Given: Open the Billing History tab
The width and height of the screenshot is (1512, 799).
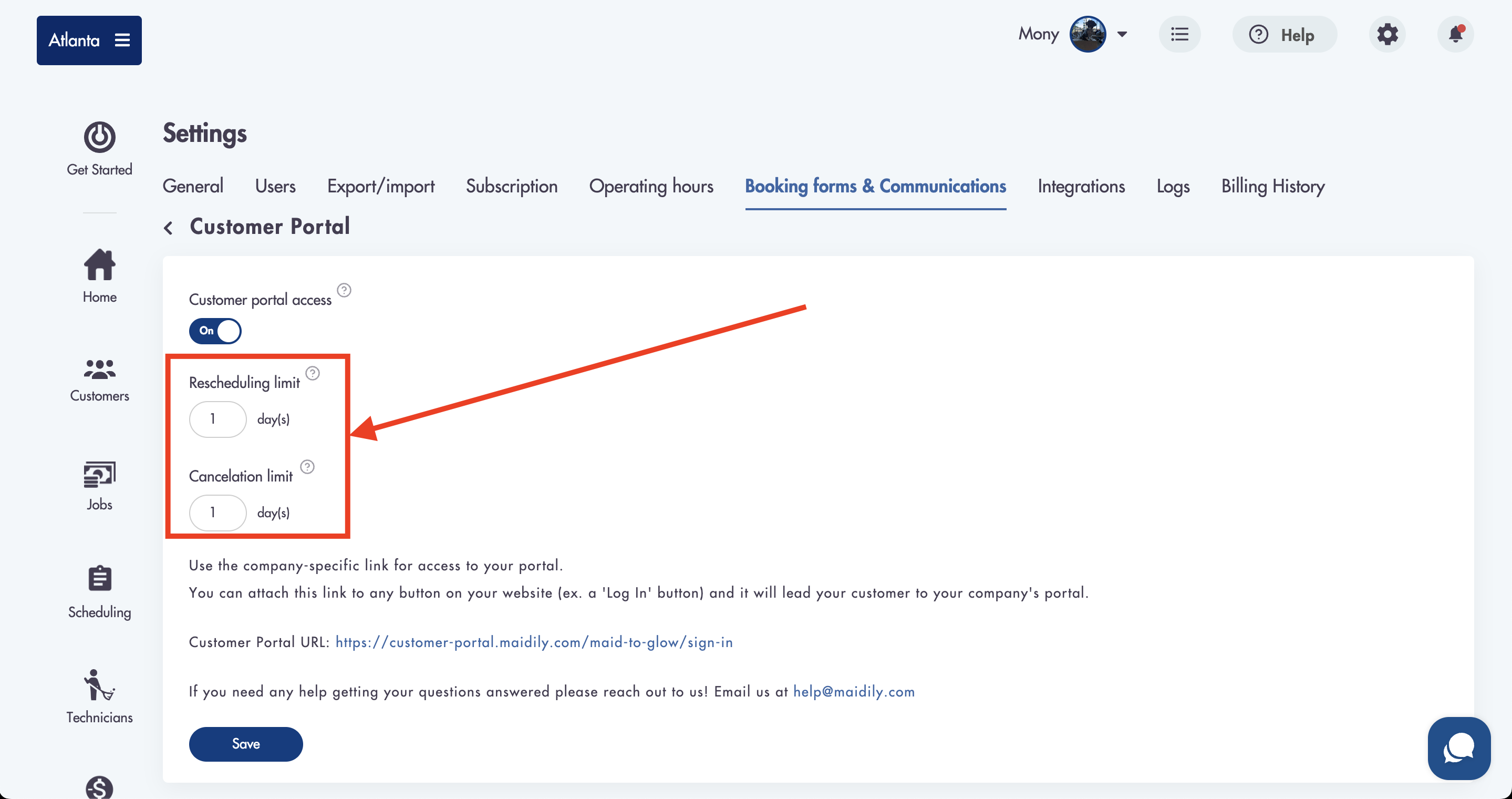Looking at the screenshot, I should pos(1273,186).
